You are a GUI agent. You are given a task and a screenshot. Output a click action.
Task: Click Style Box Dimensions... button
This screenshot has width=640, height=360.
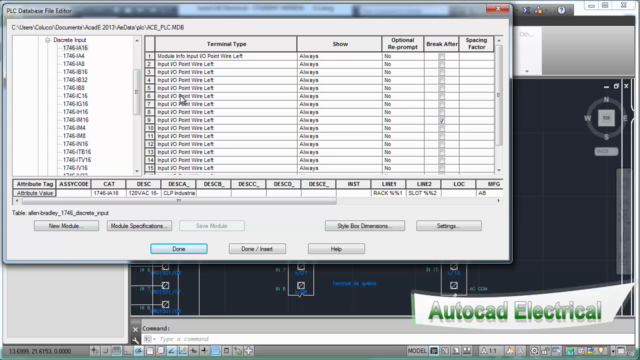click(365, 226)
